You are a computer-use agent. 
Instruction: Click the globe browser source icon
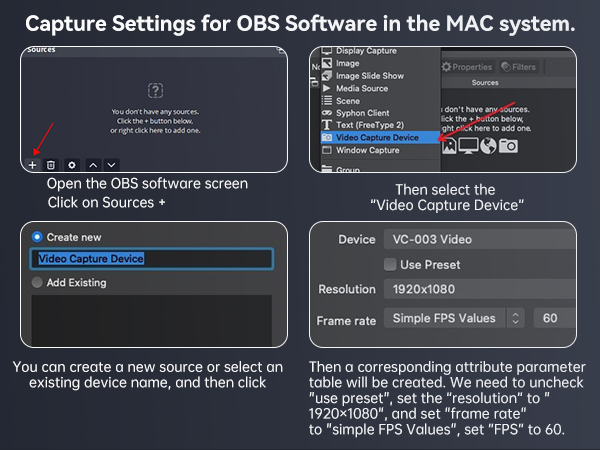[x=488, y=145]
